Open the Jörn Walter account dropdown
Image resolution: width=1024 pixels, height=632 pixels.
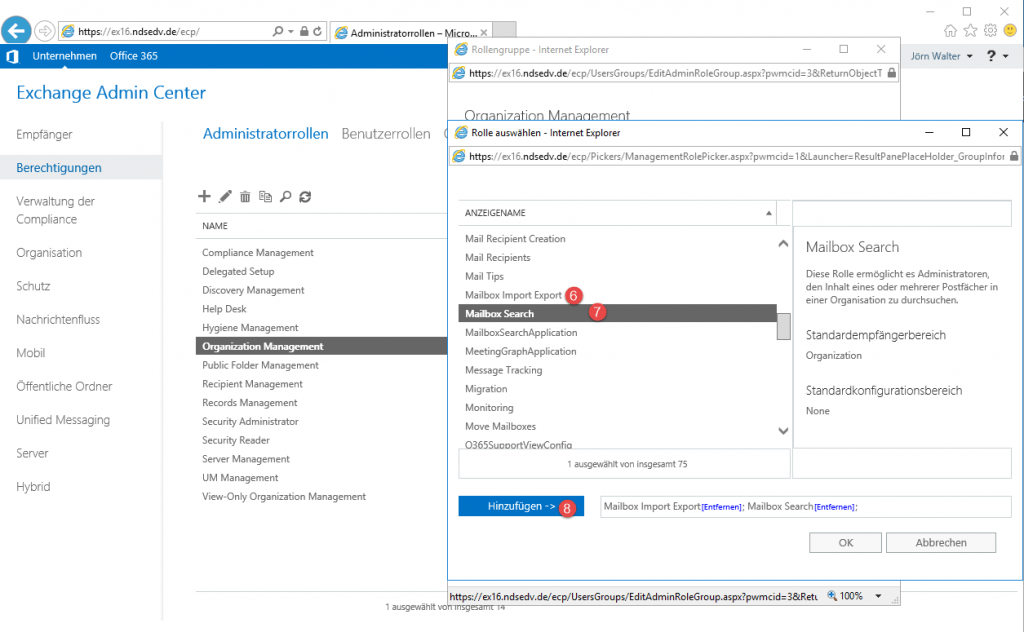tap(941, 56)
